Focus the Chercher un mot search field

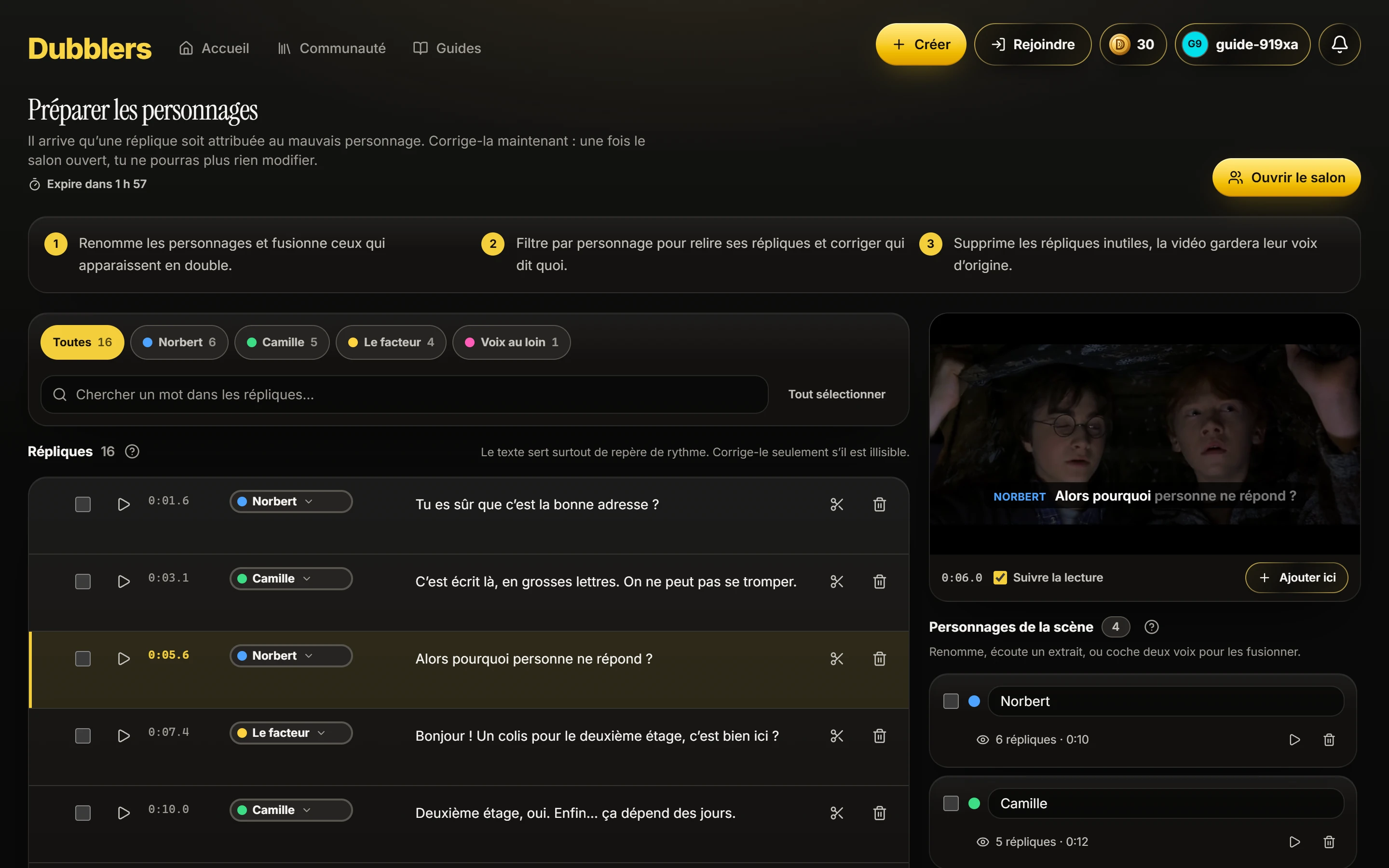coord(404,394)
